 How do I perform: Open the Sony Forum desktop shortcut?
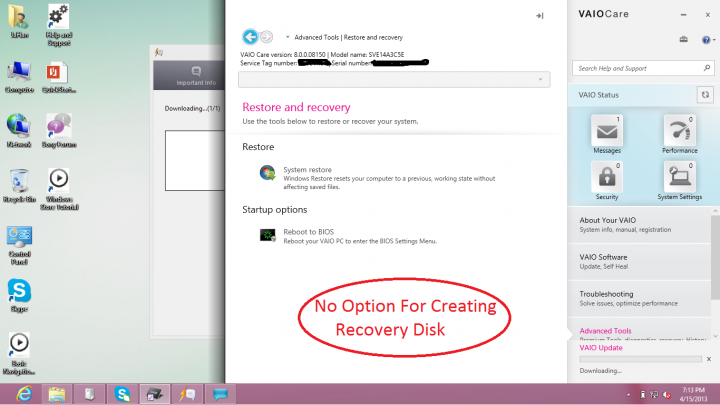59,131
